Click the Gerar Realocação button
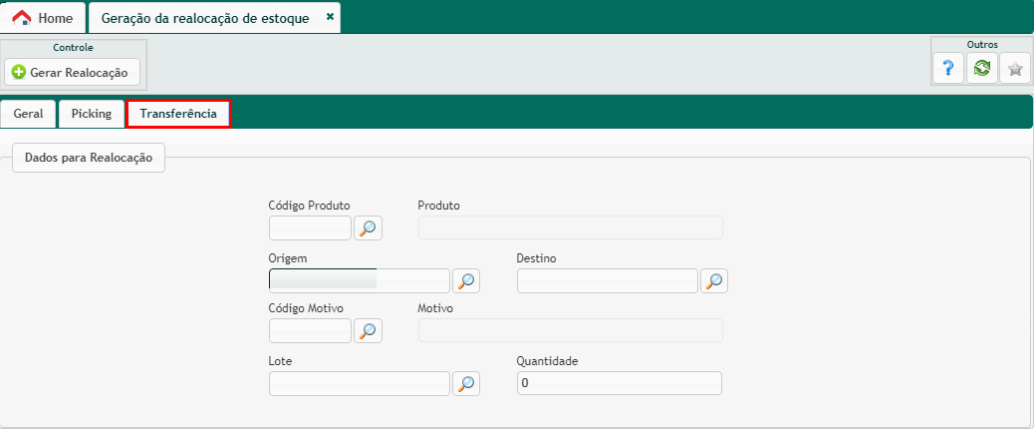Screen dimensions: 1035x429 coord(72,73)
